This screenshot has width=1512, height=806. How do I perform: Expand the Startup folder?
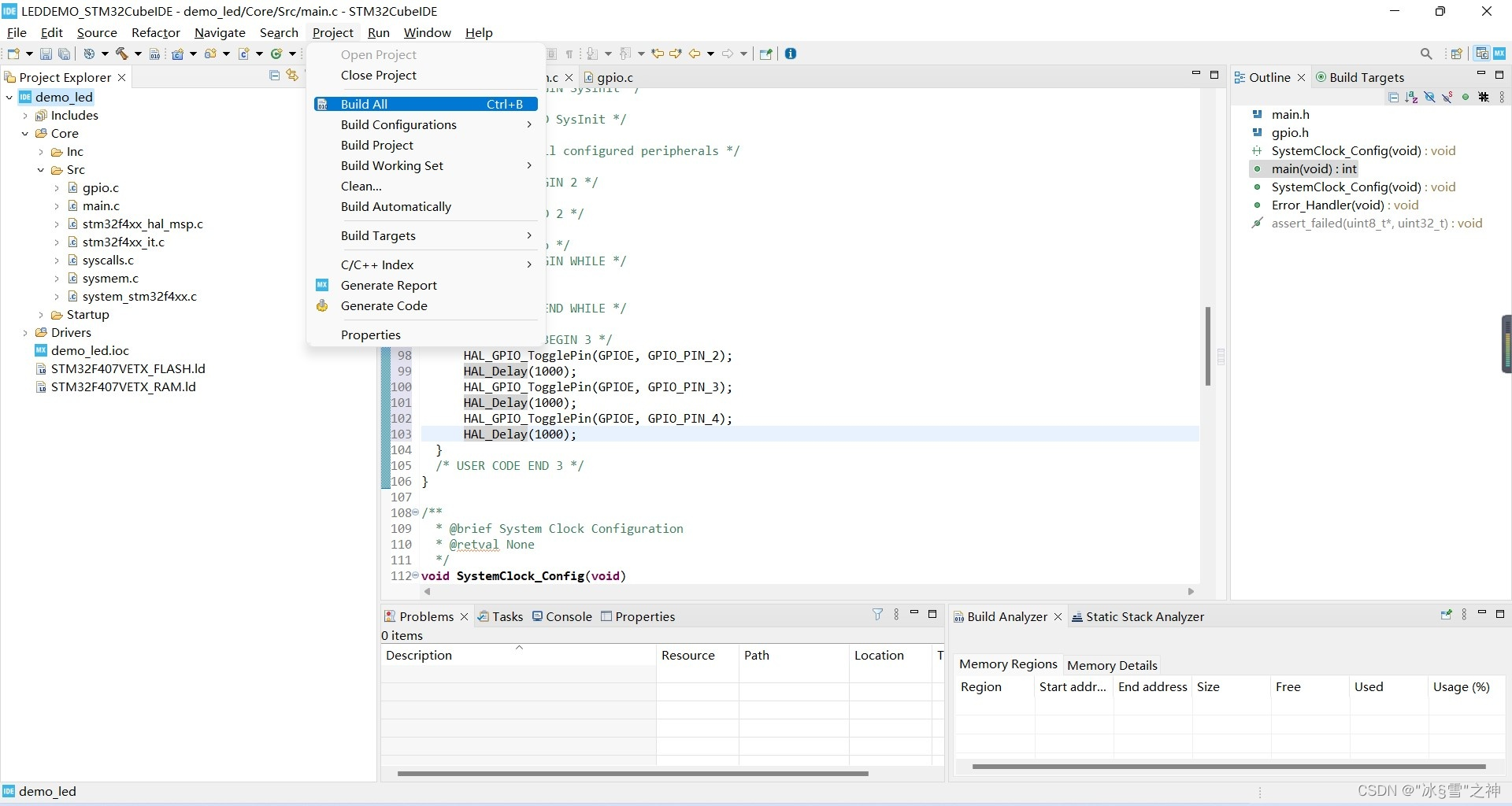tap(41, 315)
